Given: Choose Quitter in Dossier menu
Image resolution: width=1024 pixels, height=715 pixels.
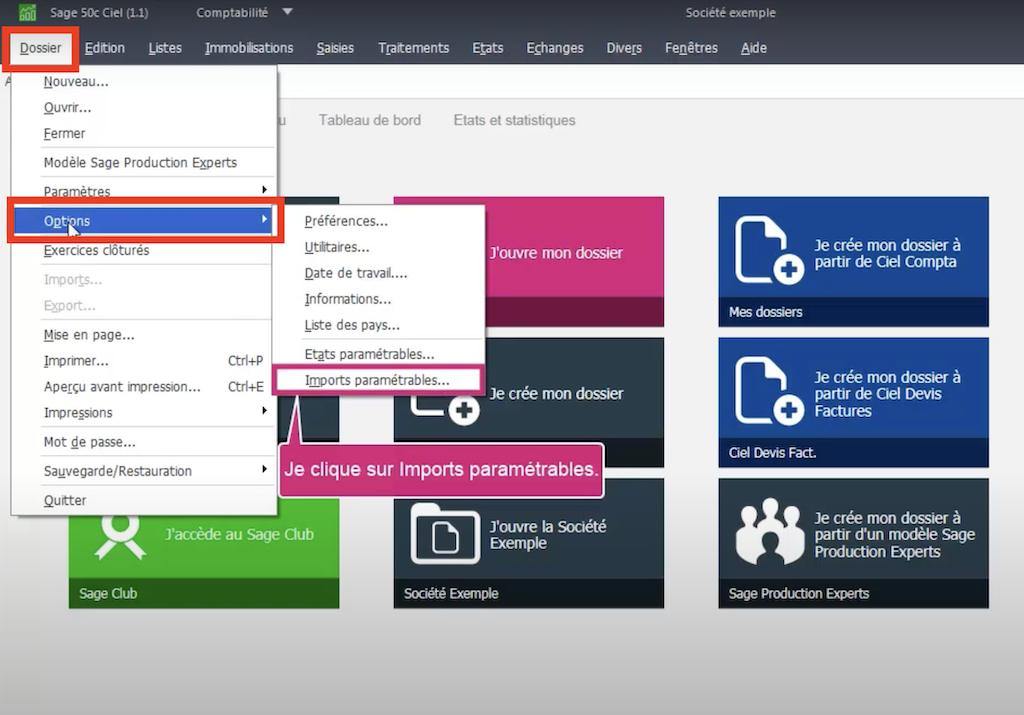Looking at the screenshot, I should click(x=143, y=500).
